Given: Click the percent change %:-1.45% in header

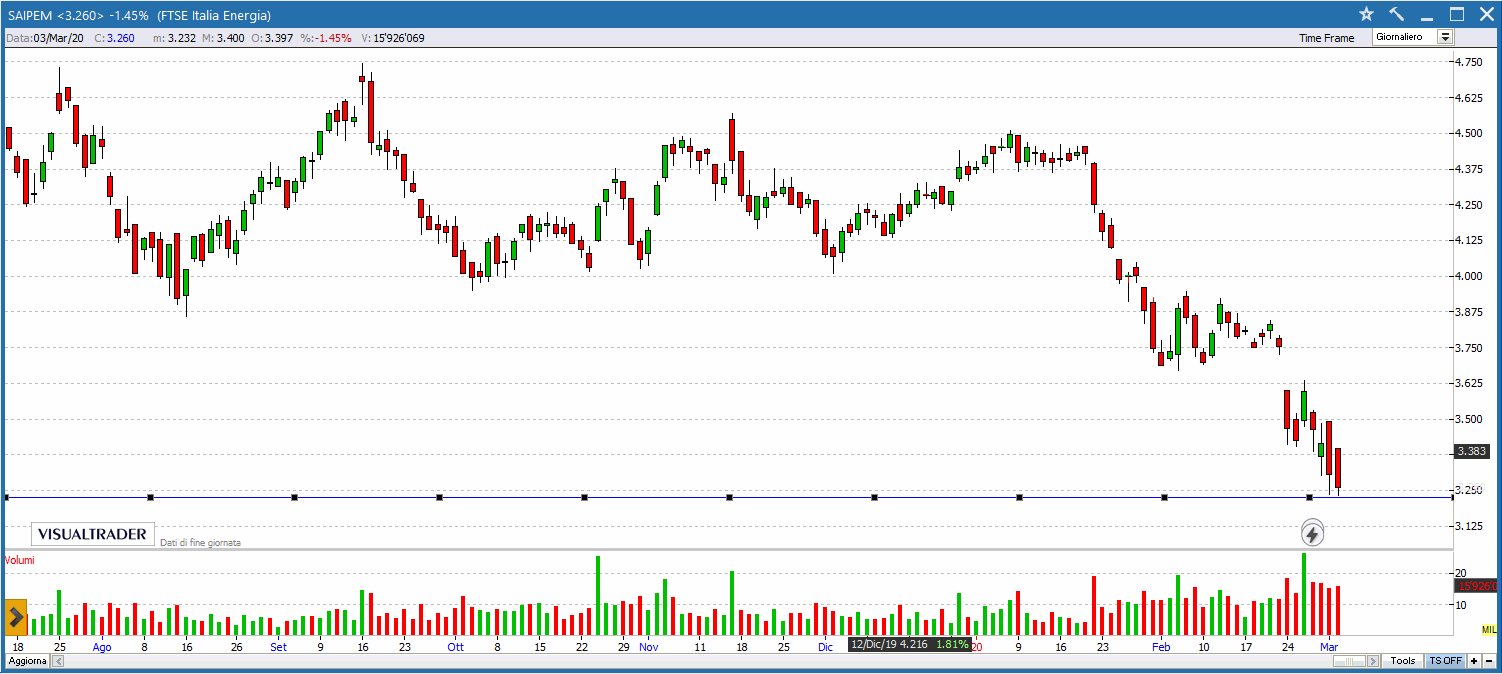Looking at the screenshot, I should [x=325, y=38].
